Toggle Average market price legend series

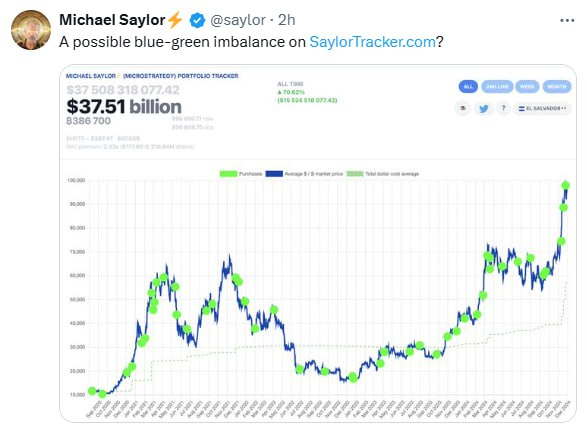pos(304,174)
